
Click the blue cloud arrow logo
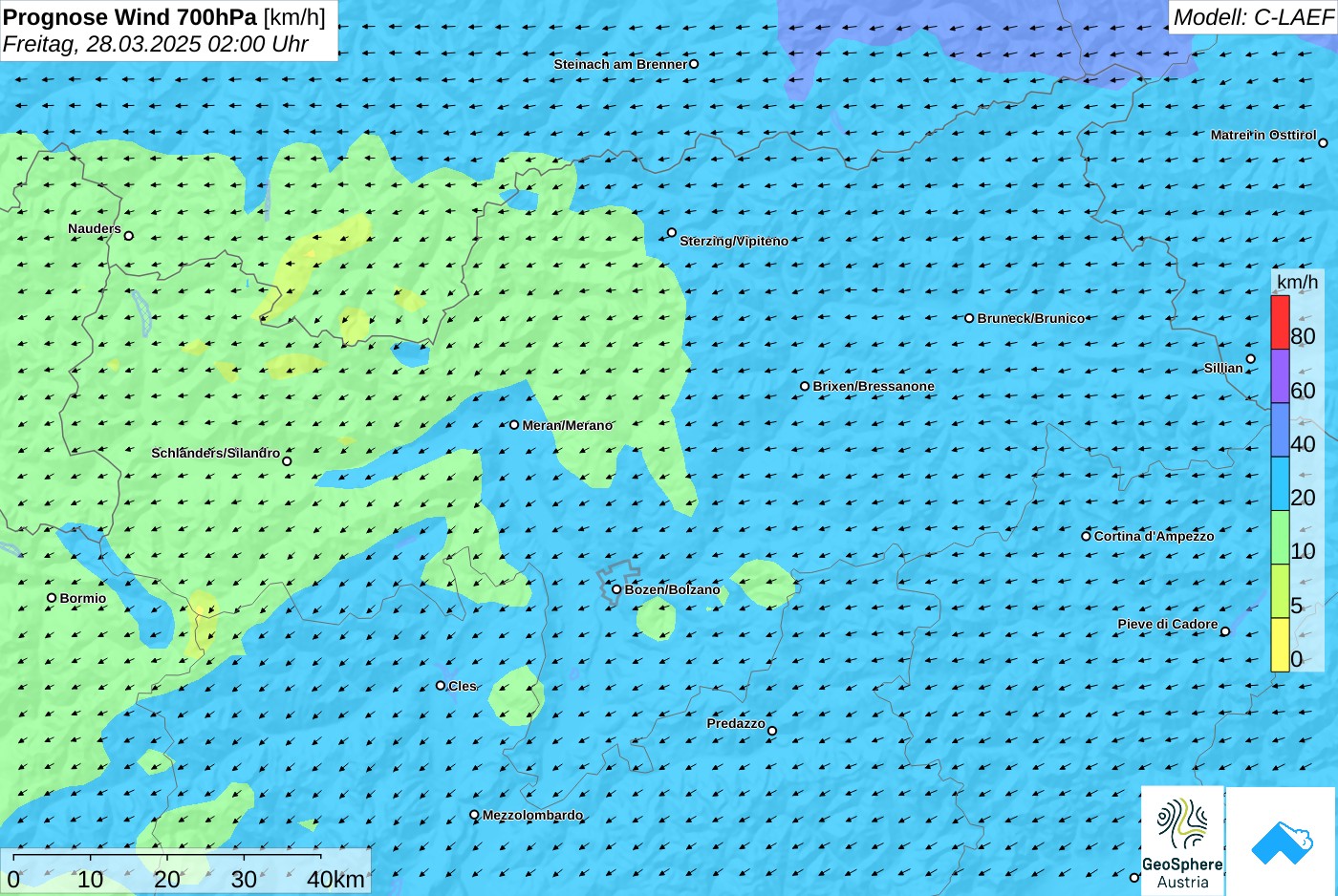click(1282, 843)
